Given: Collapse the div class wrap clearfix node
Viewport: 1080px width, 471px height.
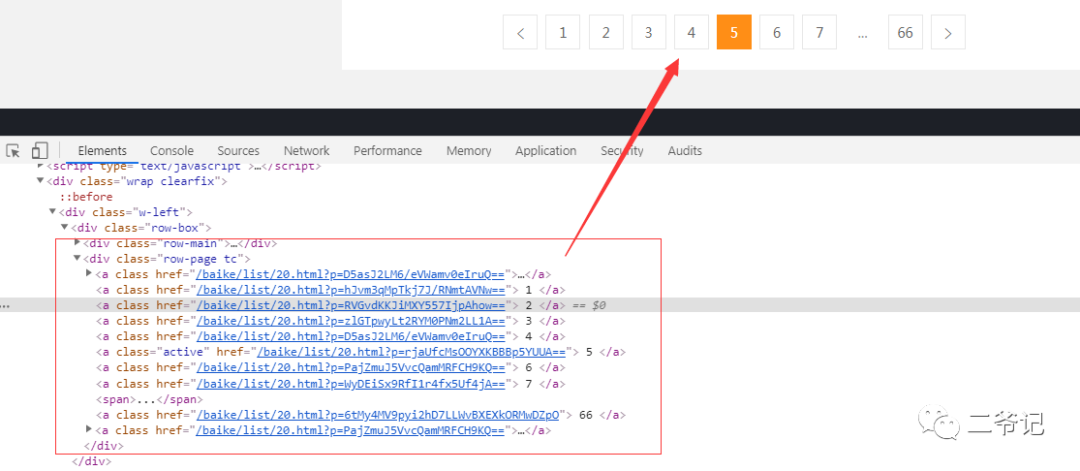Looking at the screenshot, I should (40, 181).
